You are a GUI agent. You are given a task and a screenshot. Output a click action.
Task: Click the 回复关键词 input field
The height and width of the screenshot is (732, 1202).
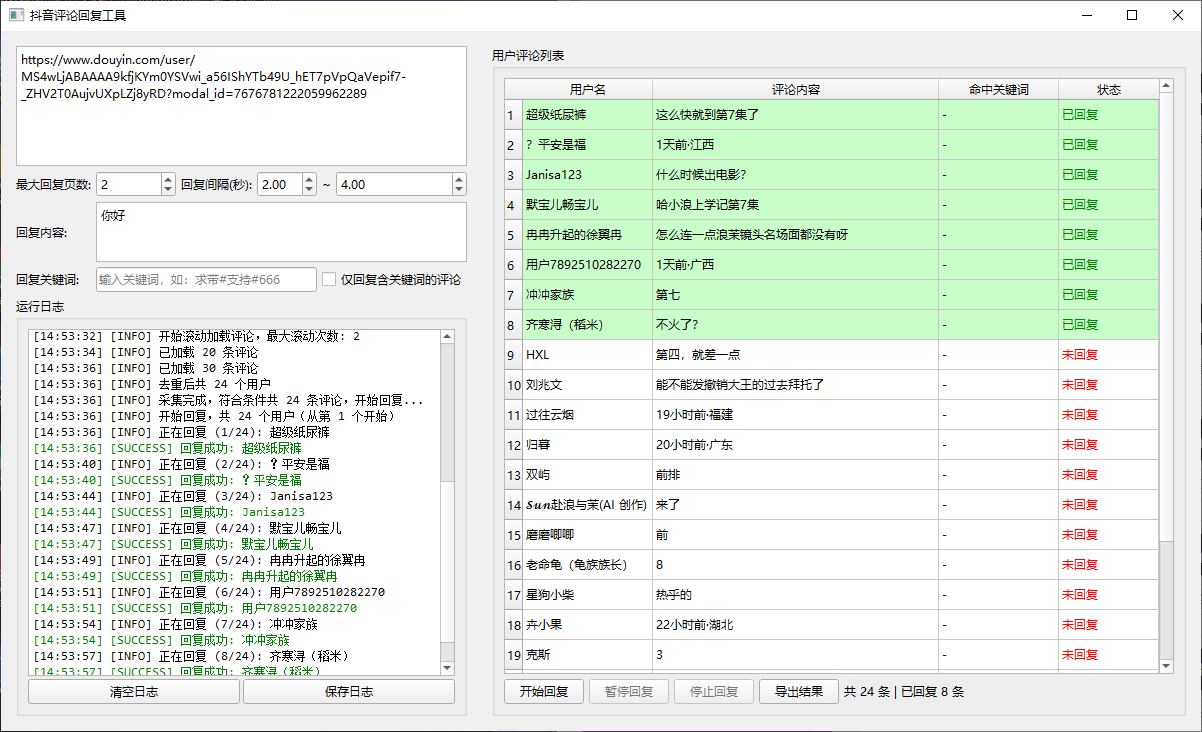[x=206, y=280]
